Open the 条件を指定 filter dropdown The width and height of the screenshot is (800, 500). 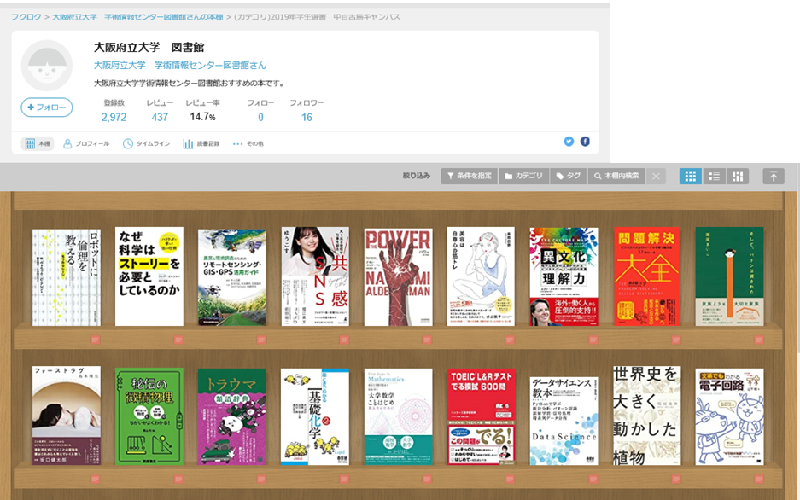point(469,176)
